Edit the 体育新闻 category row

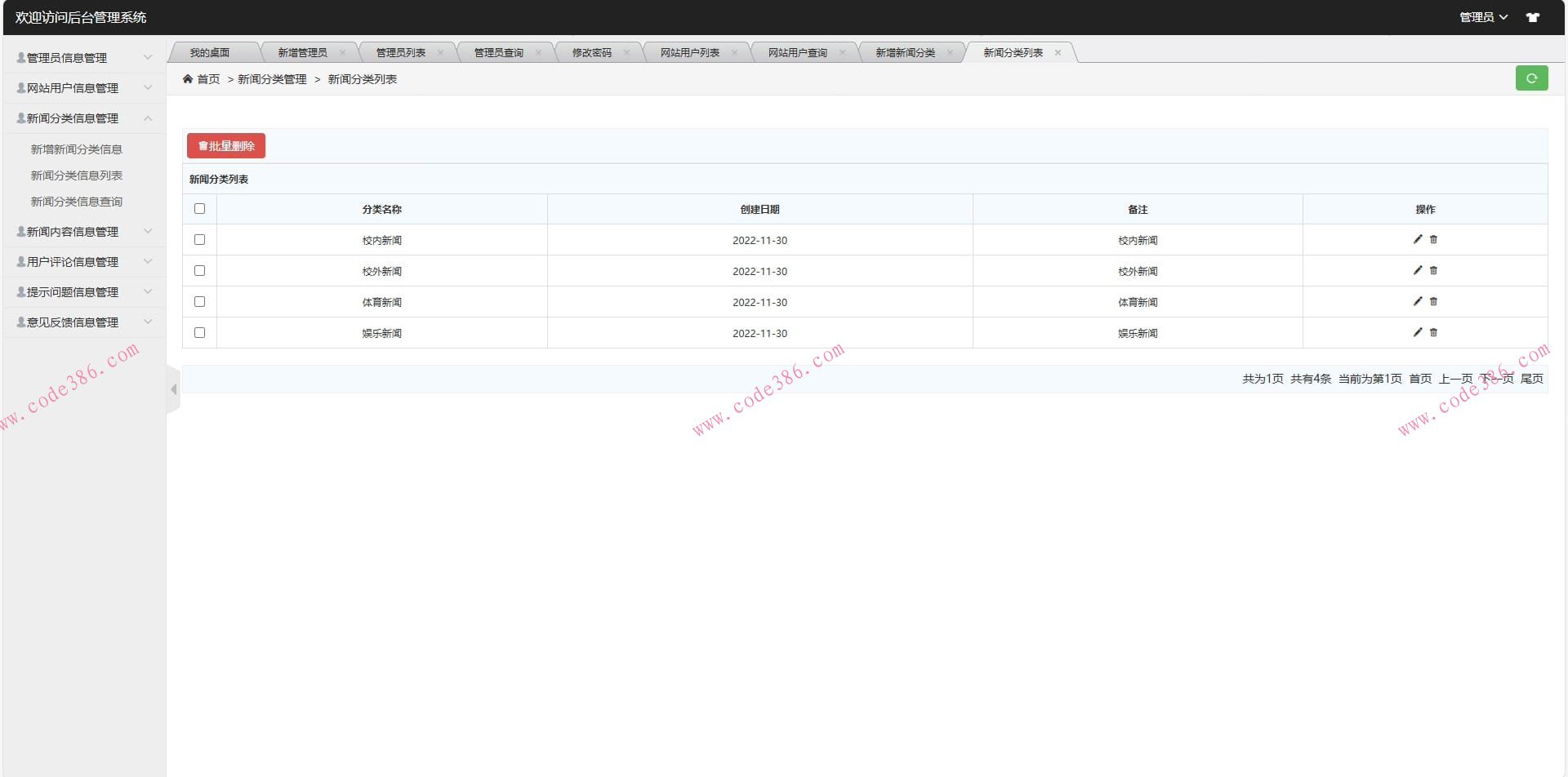[1418, 301]
